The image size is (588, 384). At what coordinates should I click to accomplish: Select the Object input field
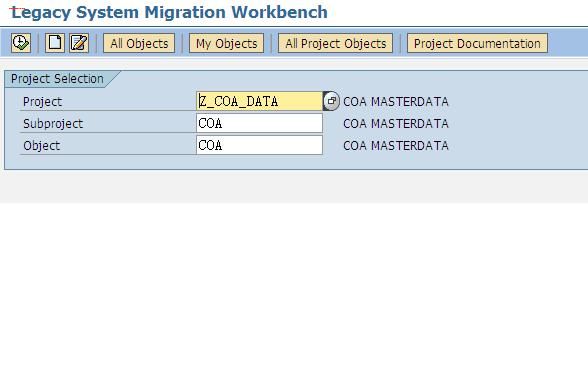point(259,145)
